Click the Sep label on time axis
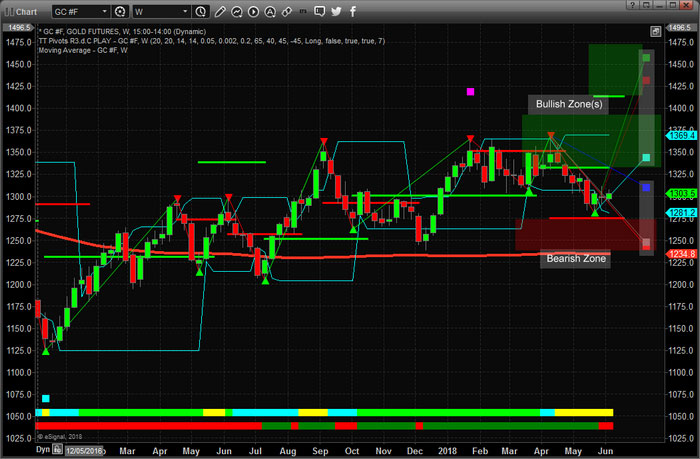 point(320,451)
